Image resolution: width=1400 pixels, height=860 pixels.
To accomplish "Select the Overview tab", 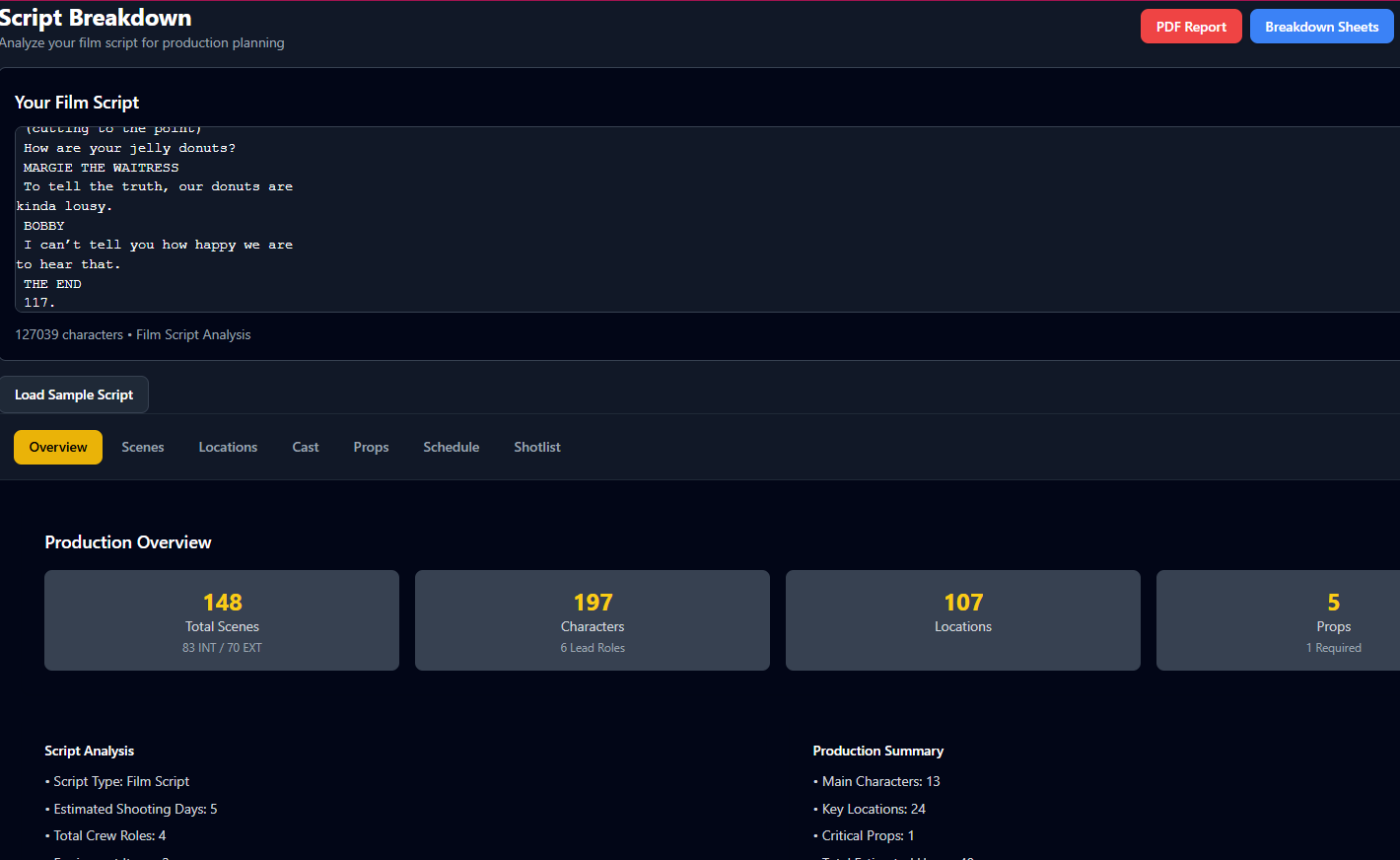I will pos(58,447).
